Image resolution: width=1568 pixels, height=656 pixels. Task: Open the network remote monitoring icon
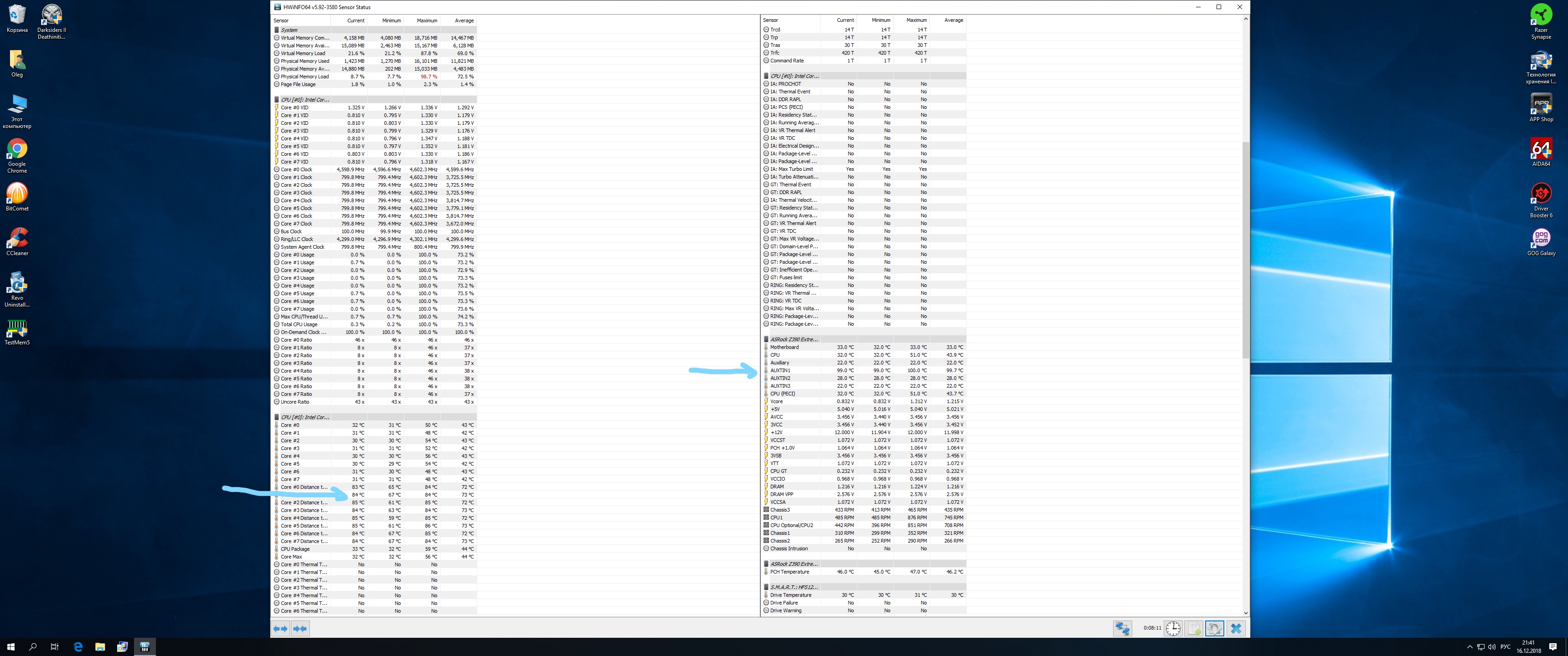click(x=1122, y=629)
